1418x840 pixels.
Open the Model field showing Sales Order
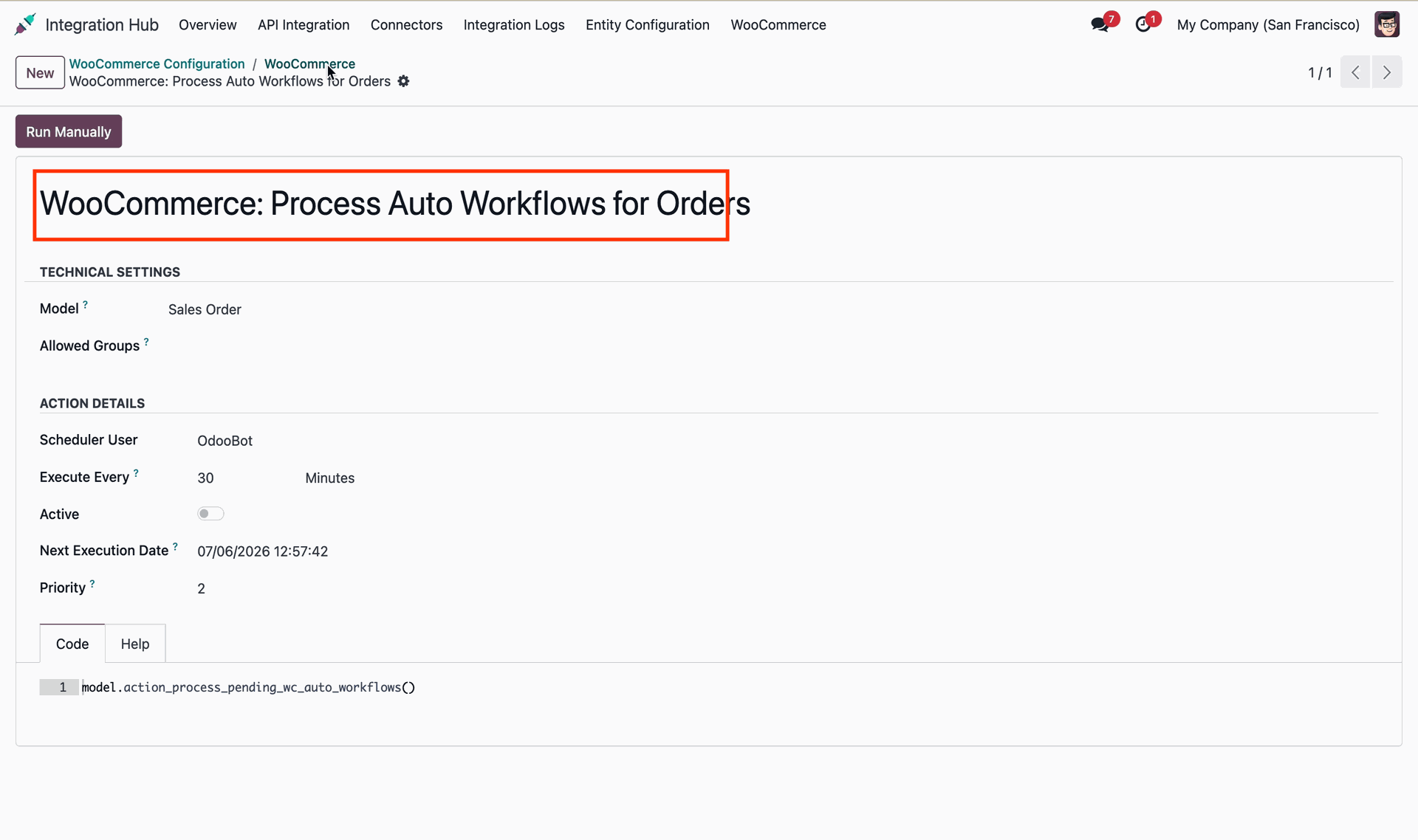click(x=205, y=309)
